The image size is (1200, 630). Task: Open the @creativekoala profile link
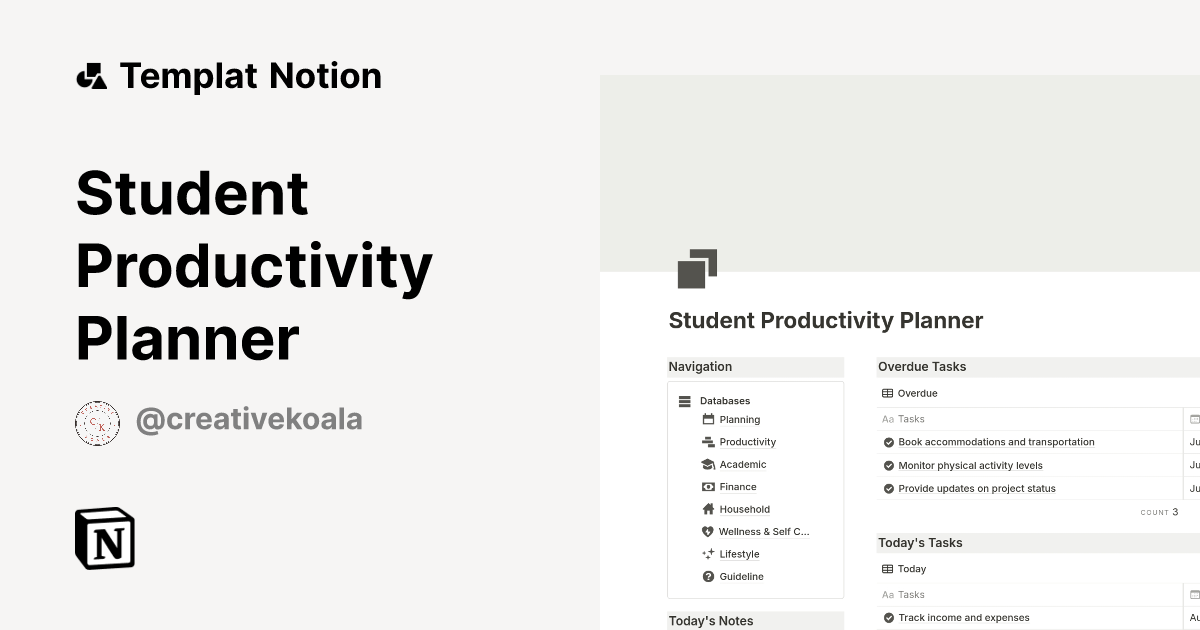click(252, 420)
